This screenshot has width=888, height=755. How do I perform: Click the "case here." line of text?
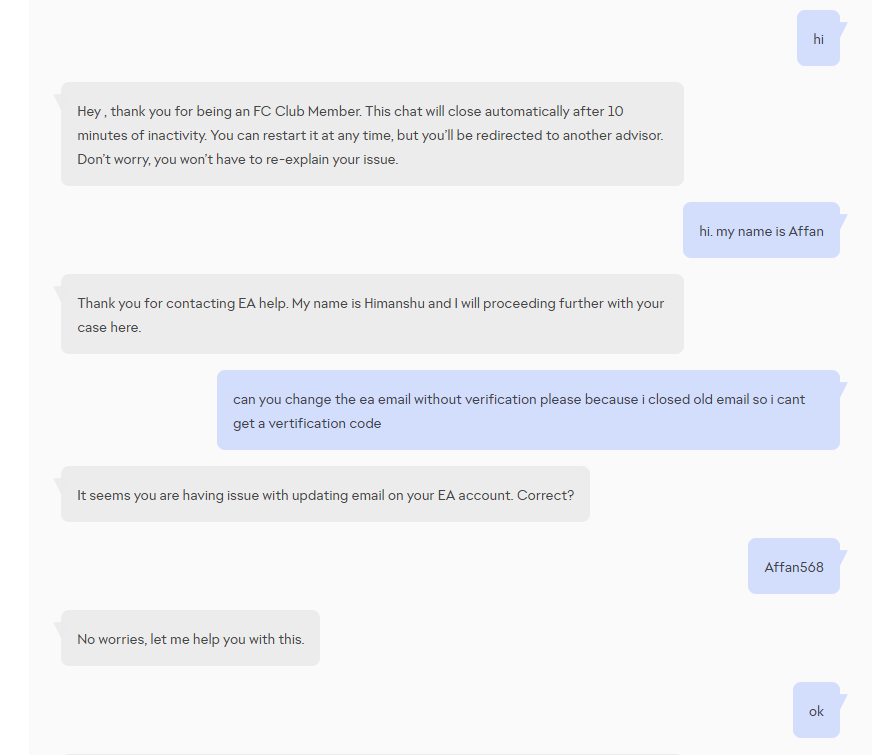[x=109, y=327]
